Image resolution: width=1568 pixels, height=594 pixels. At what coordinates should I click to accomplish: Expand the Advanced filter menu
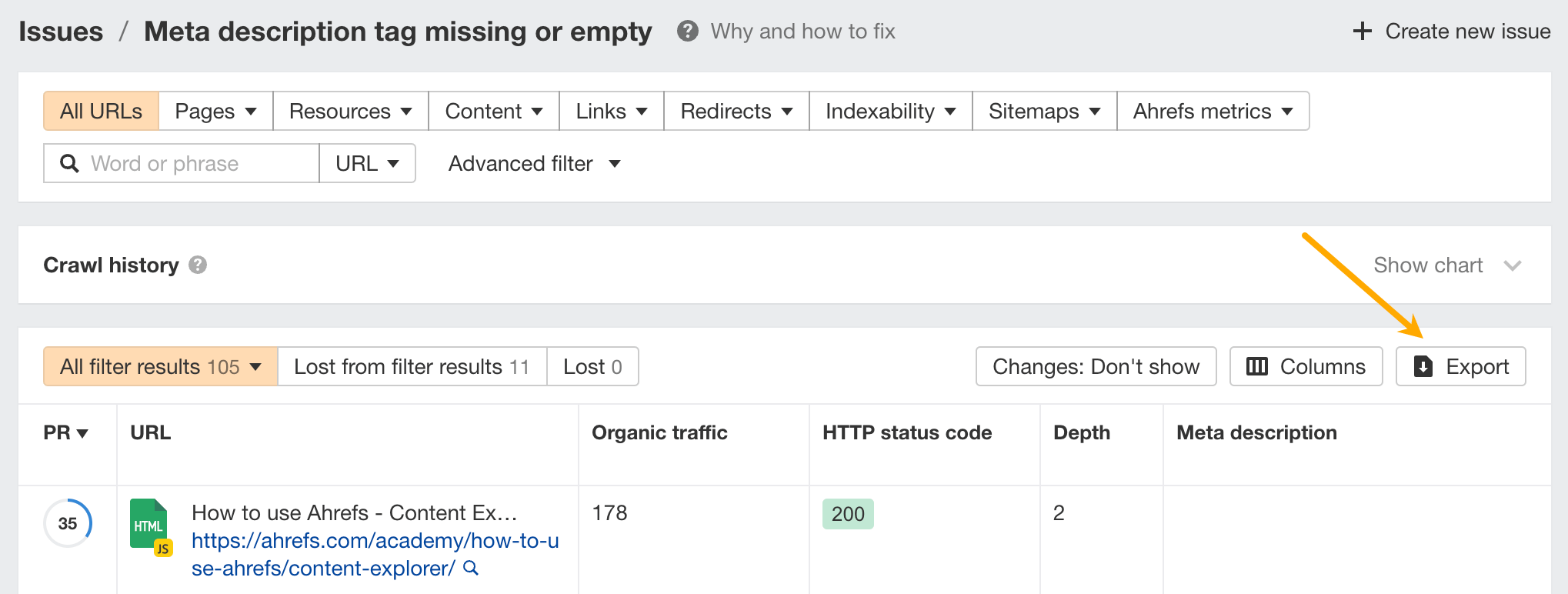point(535,164)
